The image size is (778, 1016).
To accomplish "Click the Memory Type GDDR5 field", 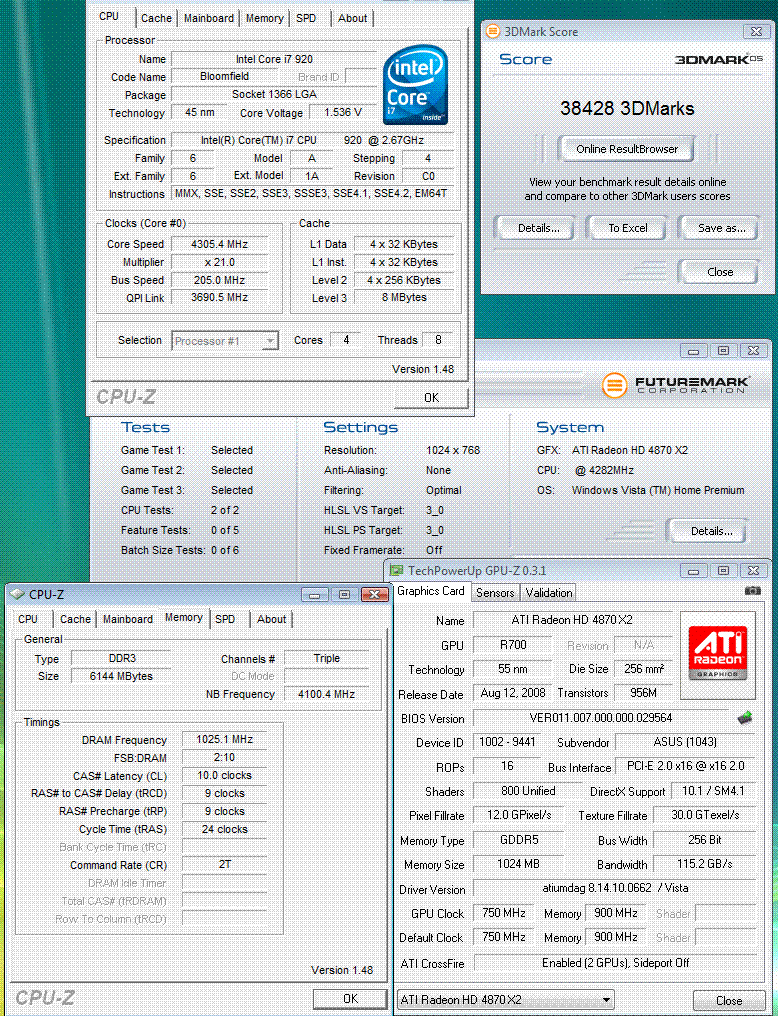I will pyautogui.click(x=518, y=840).
